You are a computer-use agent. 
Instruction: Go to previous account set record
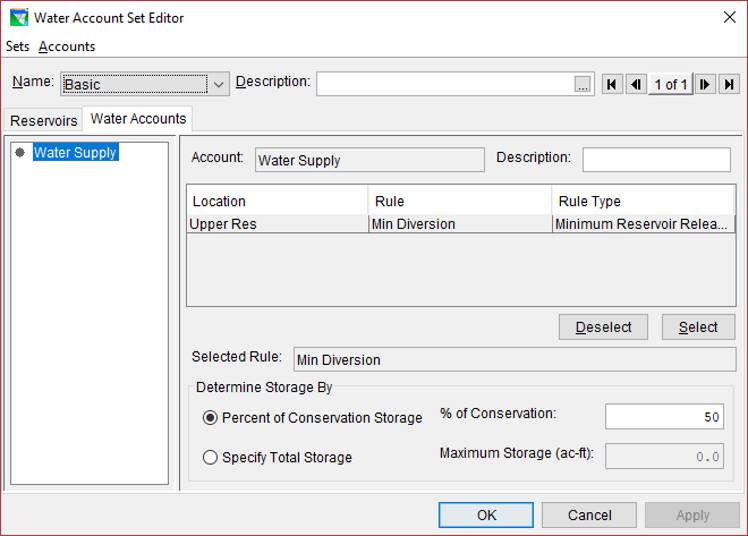636,84
